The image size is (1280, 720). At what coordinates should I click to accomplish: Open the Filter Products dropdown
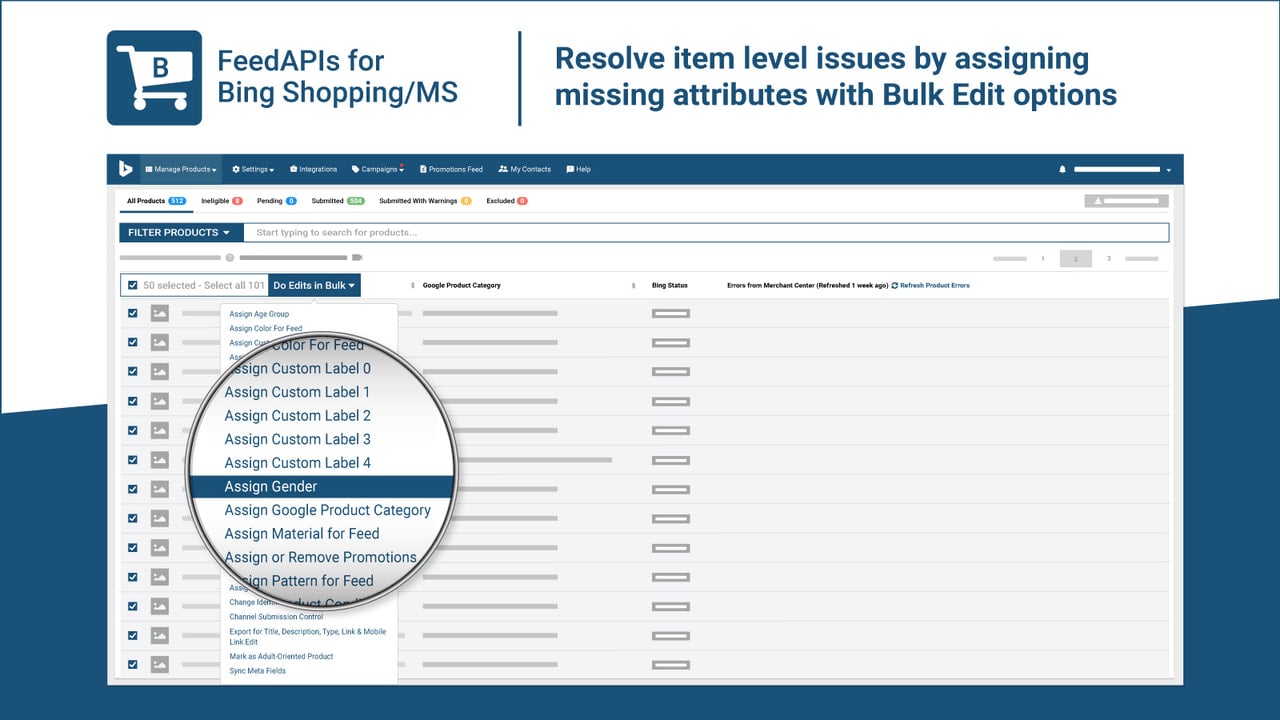click(180, 232)
